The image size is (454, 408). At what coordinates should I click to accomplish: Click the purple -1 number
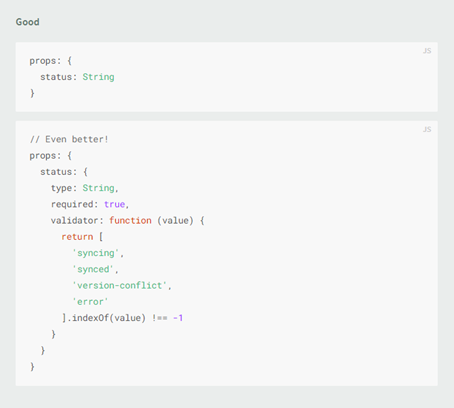(x=178, y=318)
